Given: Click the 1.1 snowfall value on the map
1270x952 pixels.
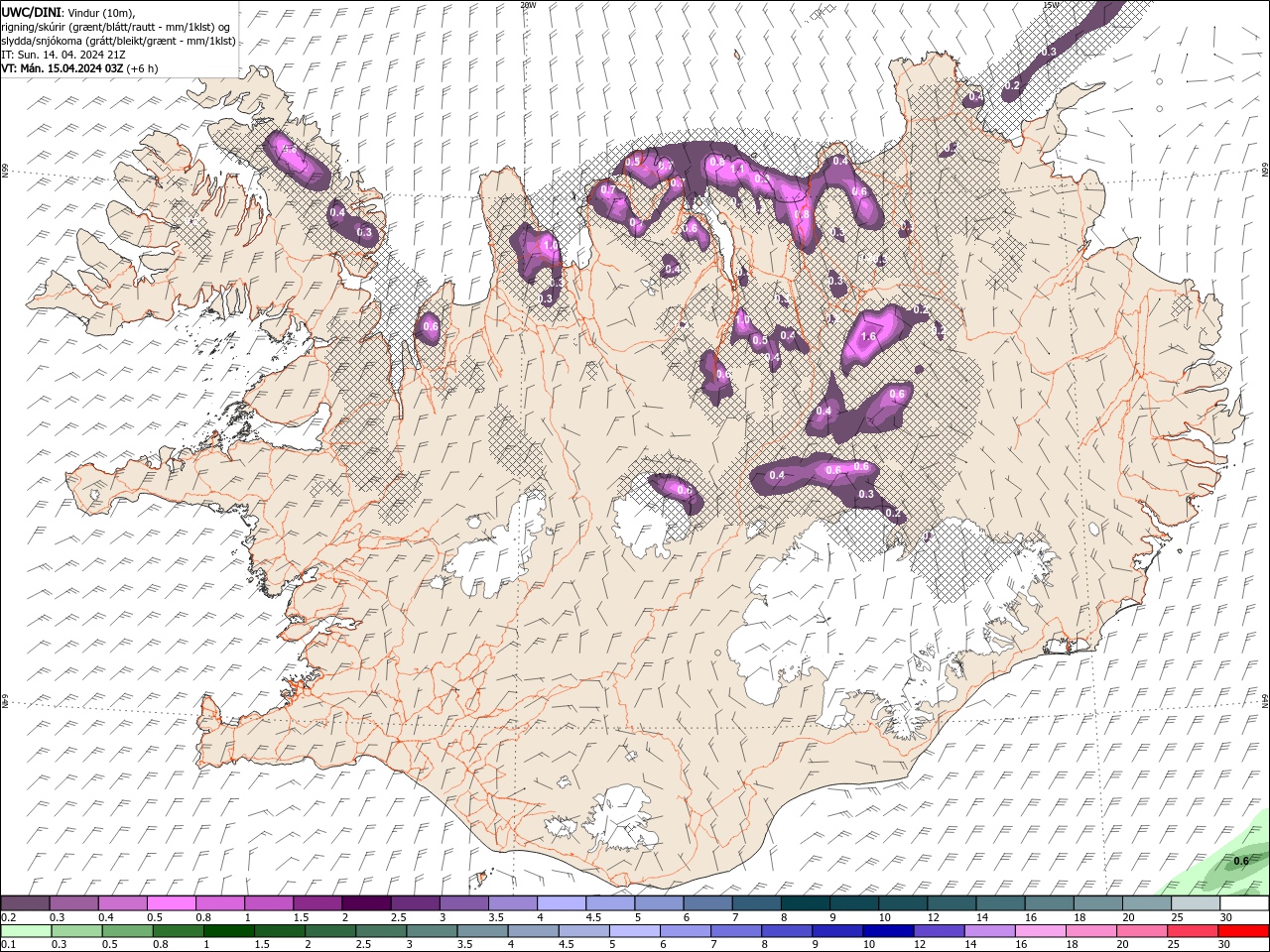Looking at the screenshot, I should 737,169.
